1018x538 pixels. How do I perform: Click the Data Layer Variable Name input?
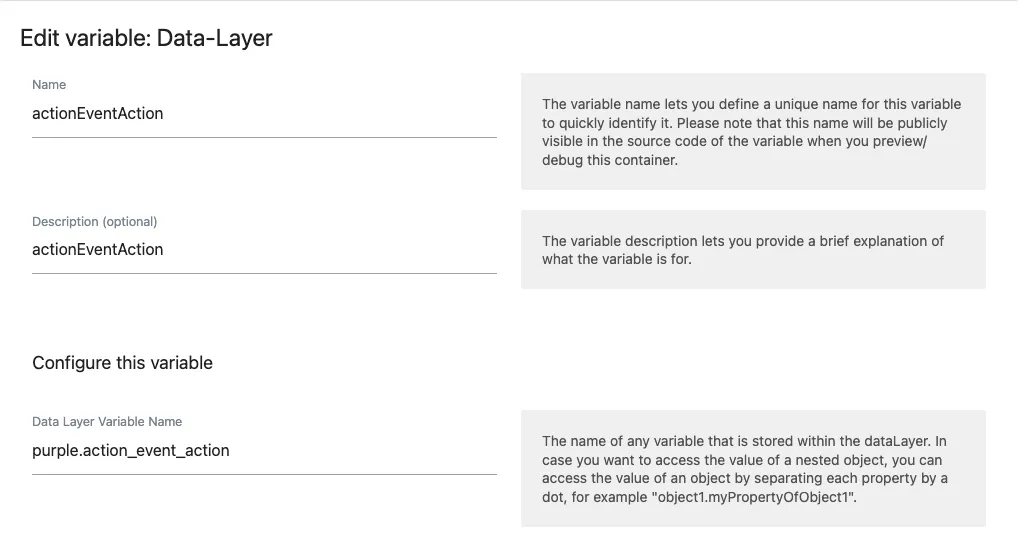click(x=264, y=451)
